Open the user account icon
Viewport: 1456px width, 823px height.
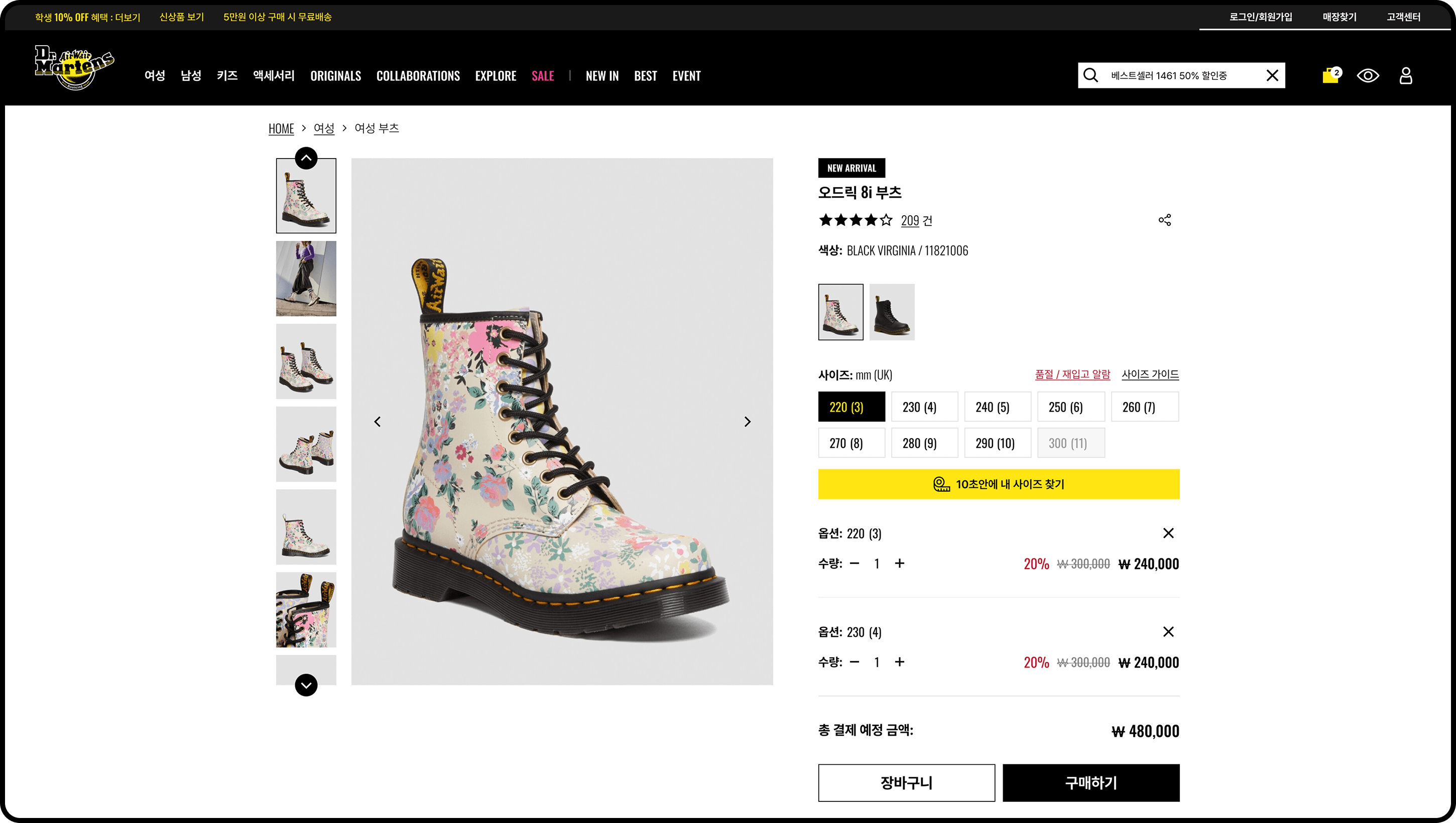[1405, 76]
